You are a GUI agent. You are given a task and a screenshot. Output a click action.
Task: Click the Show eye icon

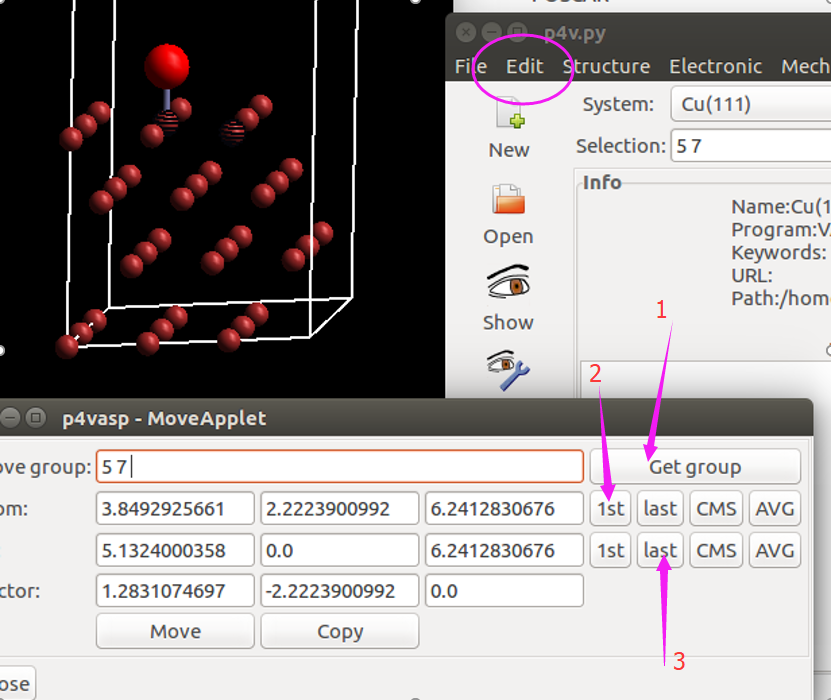(508, 285)
